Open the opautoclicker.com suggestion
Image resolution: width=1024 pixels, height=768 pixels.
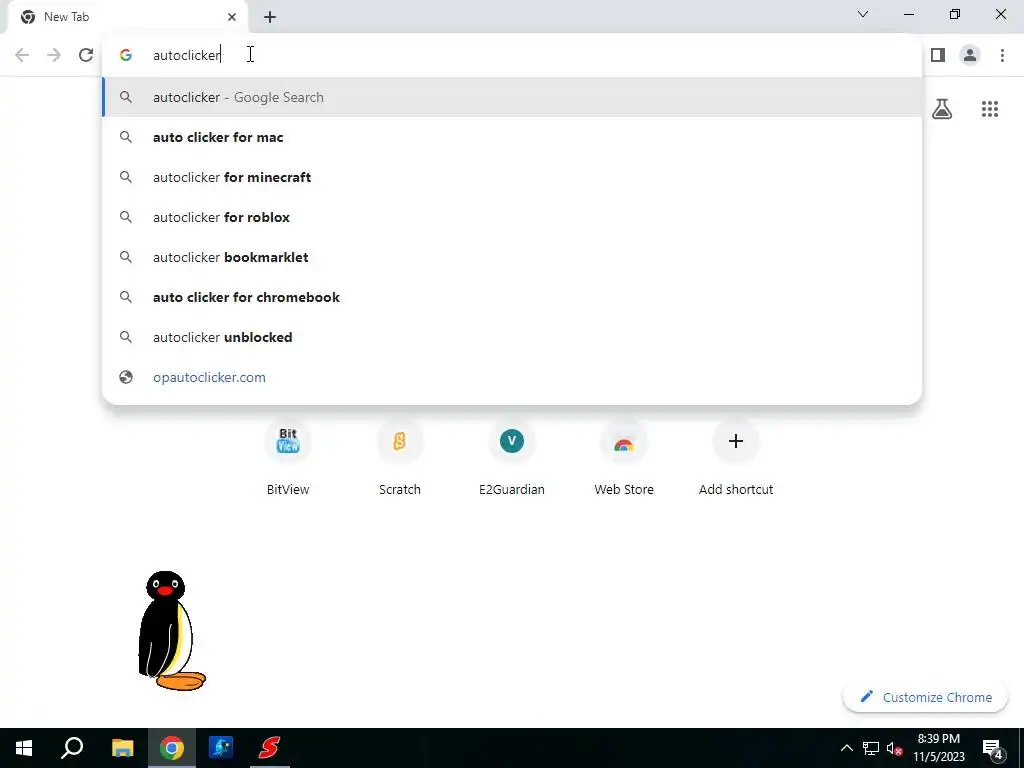tap(512, 377)
